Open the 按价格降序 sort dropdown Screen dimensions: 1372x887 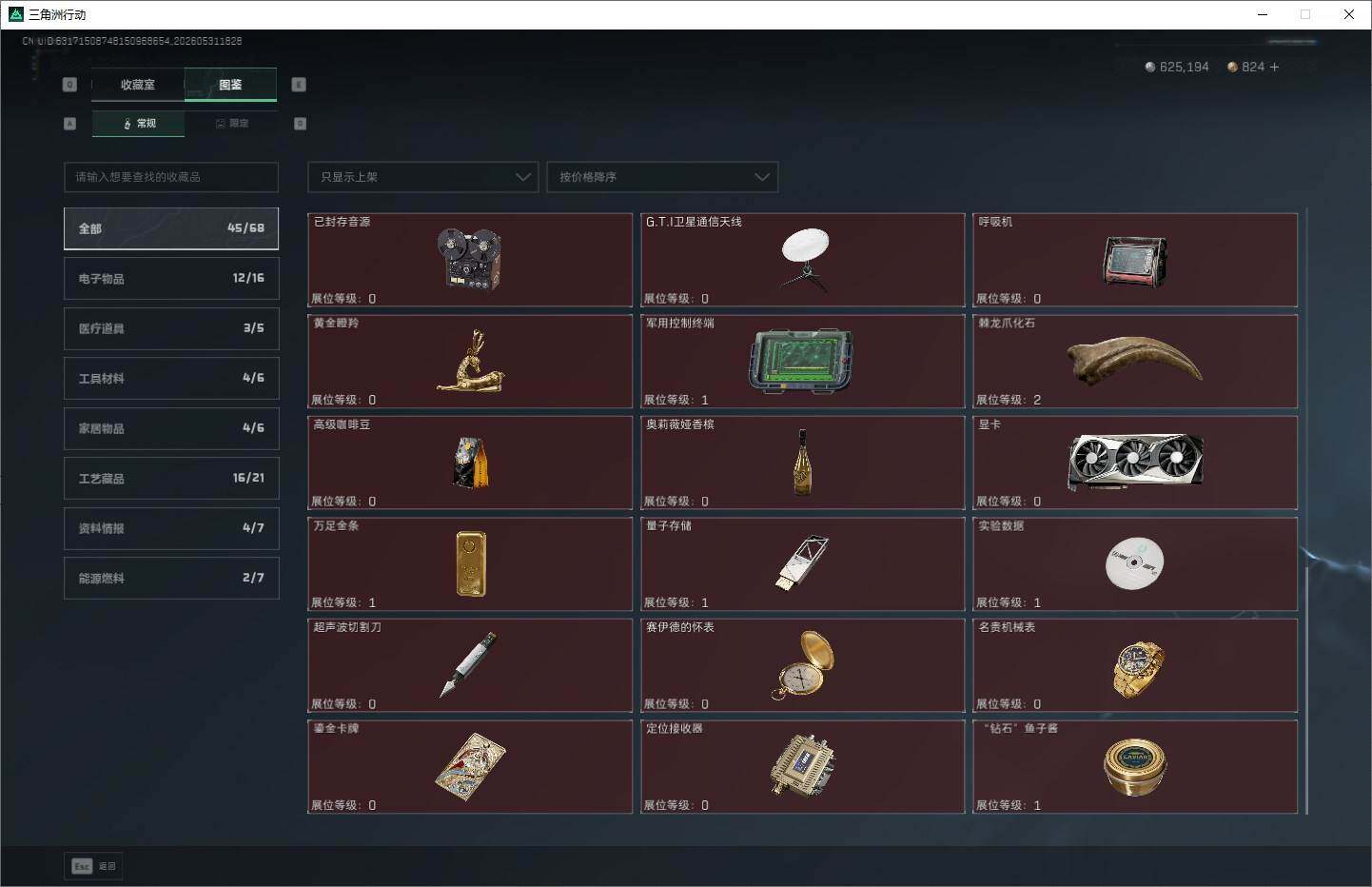(662, 177)
